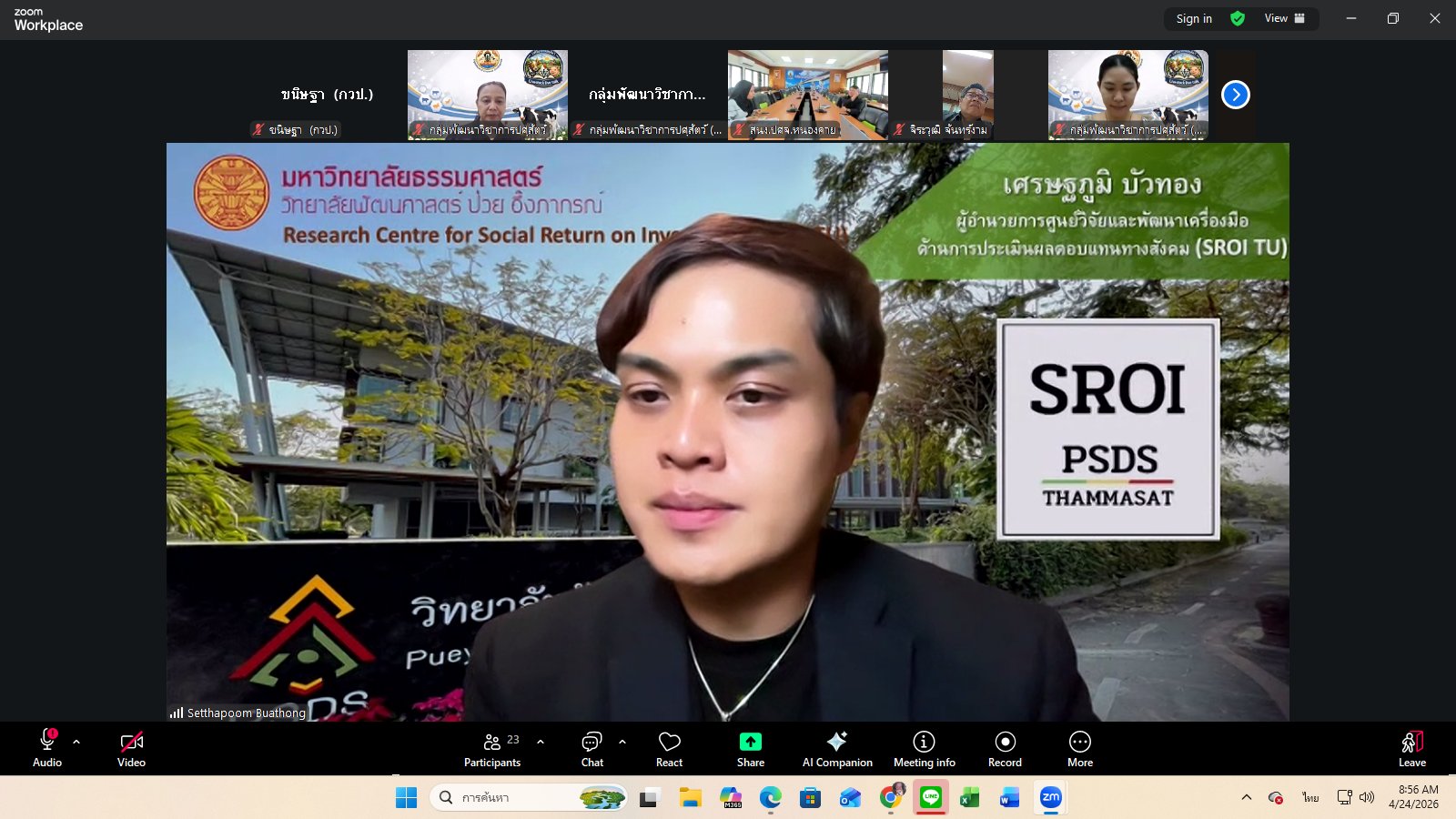Toggle the Video camera on

click(x=131, y=749)
